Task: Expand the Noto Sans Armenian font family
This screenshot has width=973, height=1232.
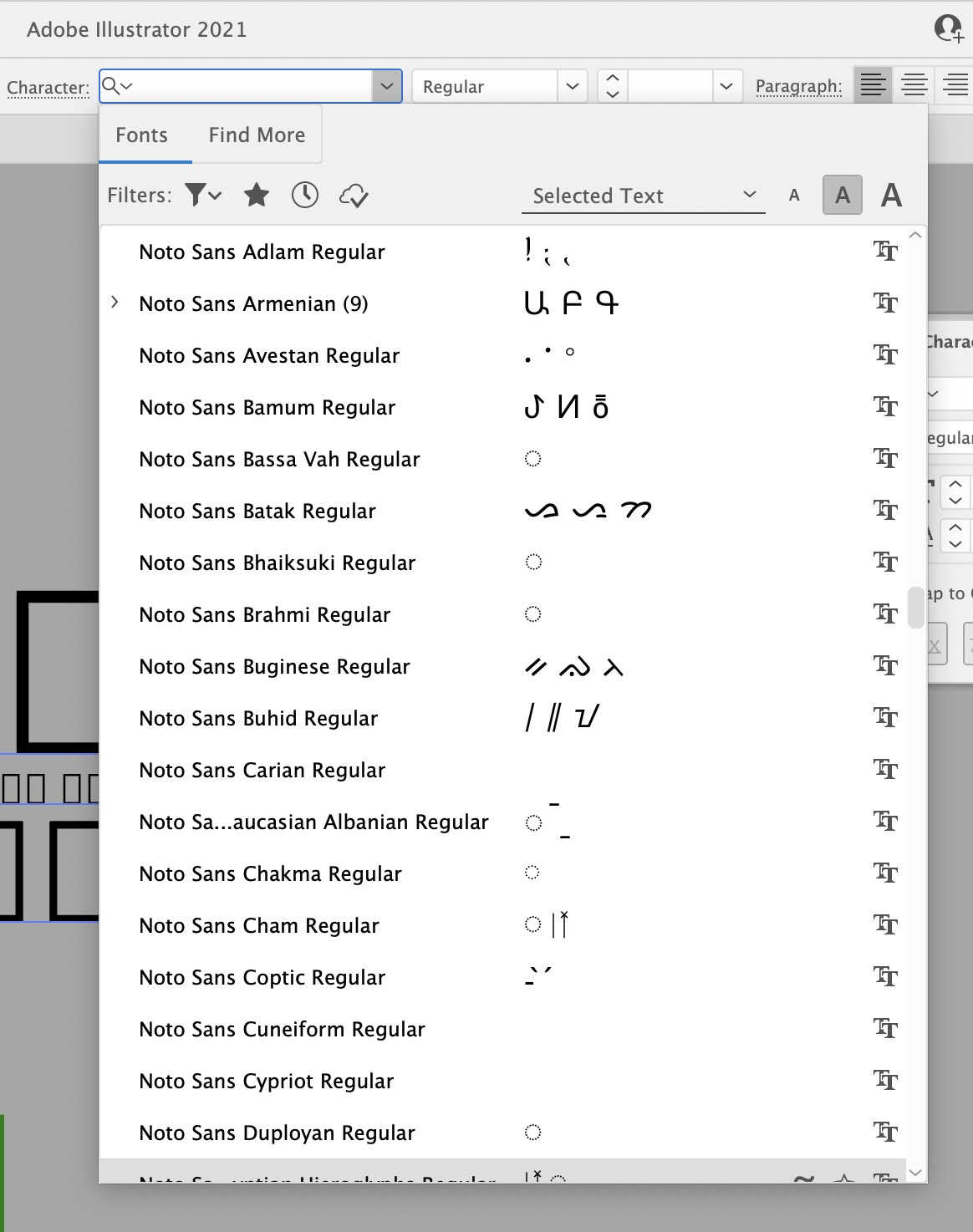Action: (x=115, y=303)
